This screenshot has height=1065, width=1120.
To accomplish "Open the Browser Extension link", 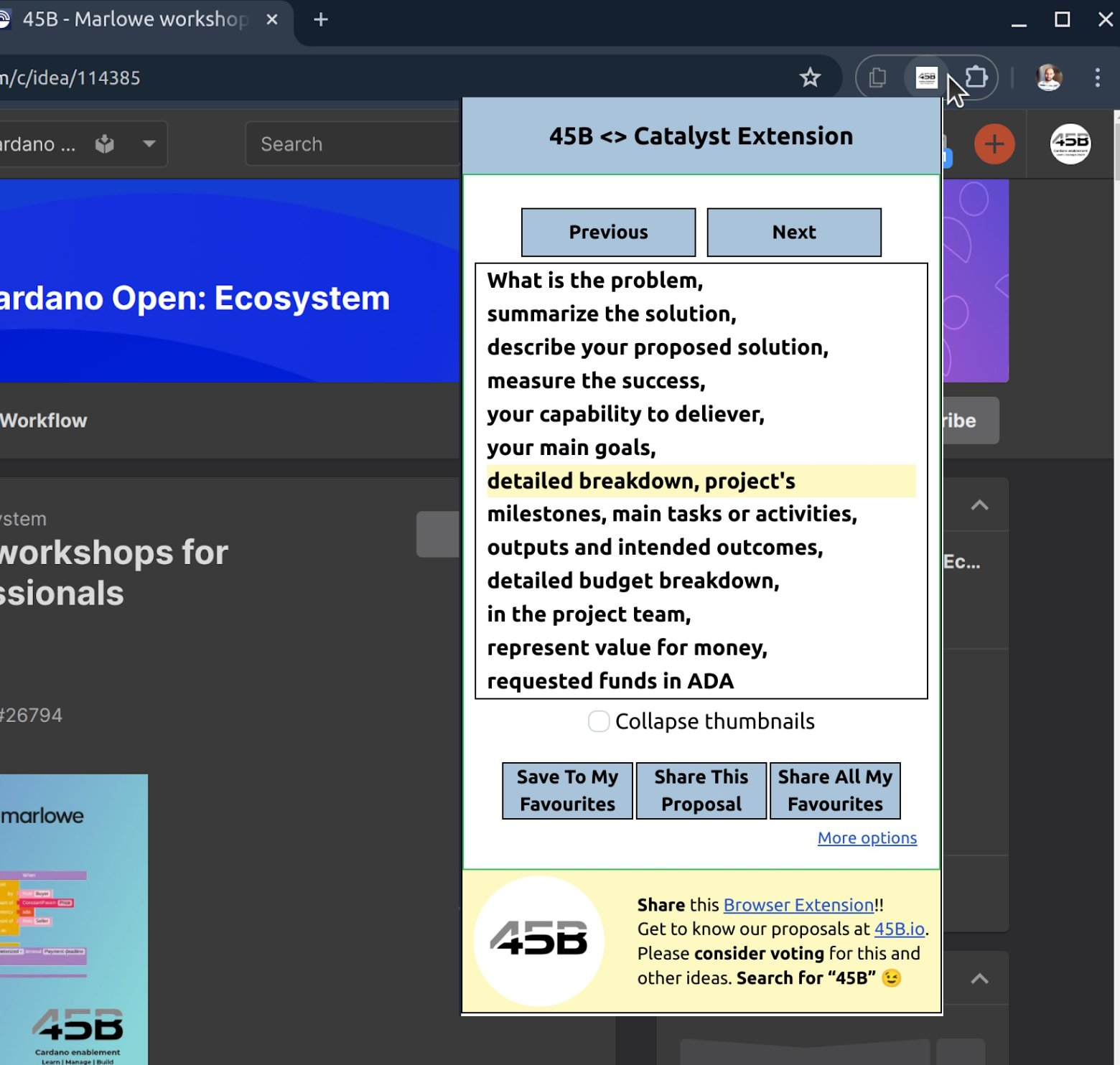I will click(x=798, y=905).
